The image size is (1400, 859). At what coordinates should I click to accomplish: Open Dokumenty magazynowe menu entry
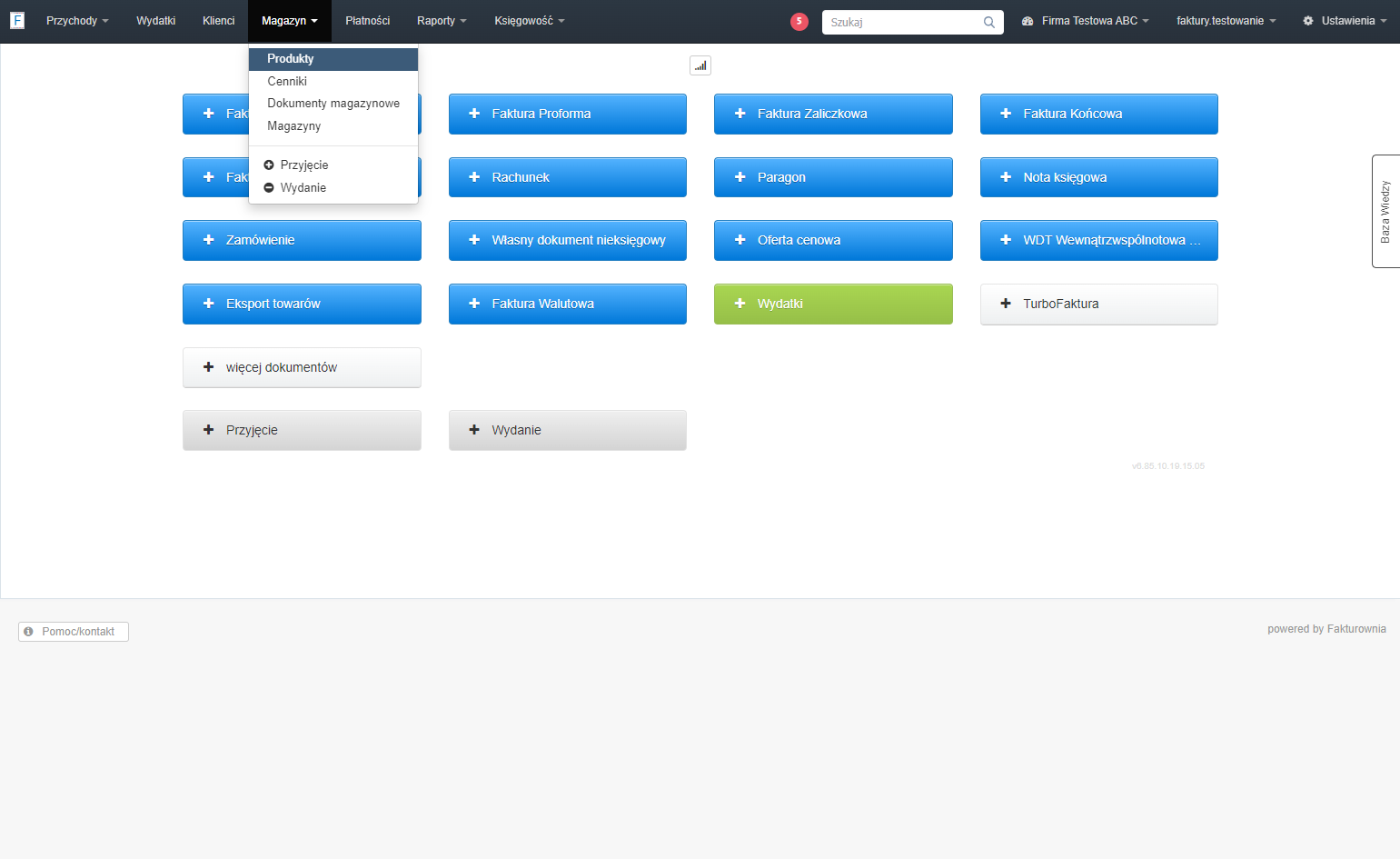pos(333,104)
